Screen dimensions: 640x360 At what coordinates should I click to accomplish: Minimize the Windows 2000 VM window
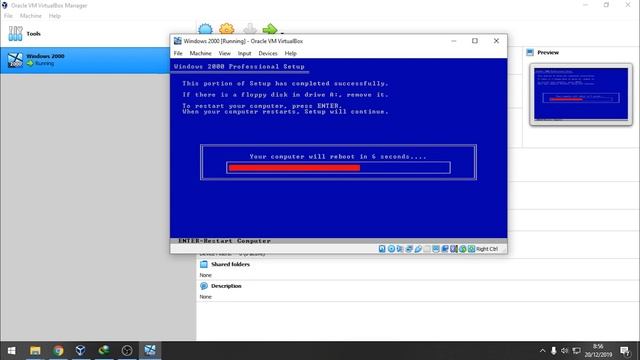click(453, 41)
